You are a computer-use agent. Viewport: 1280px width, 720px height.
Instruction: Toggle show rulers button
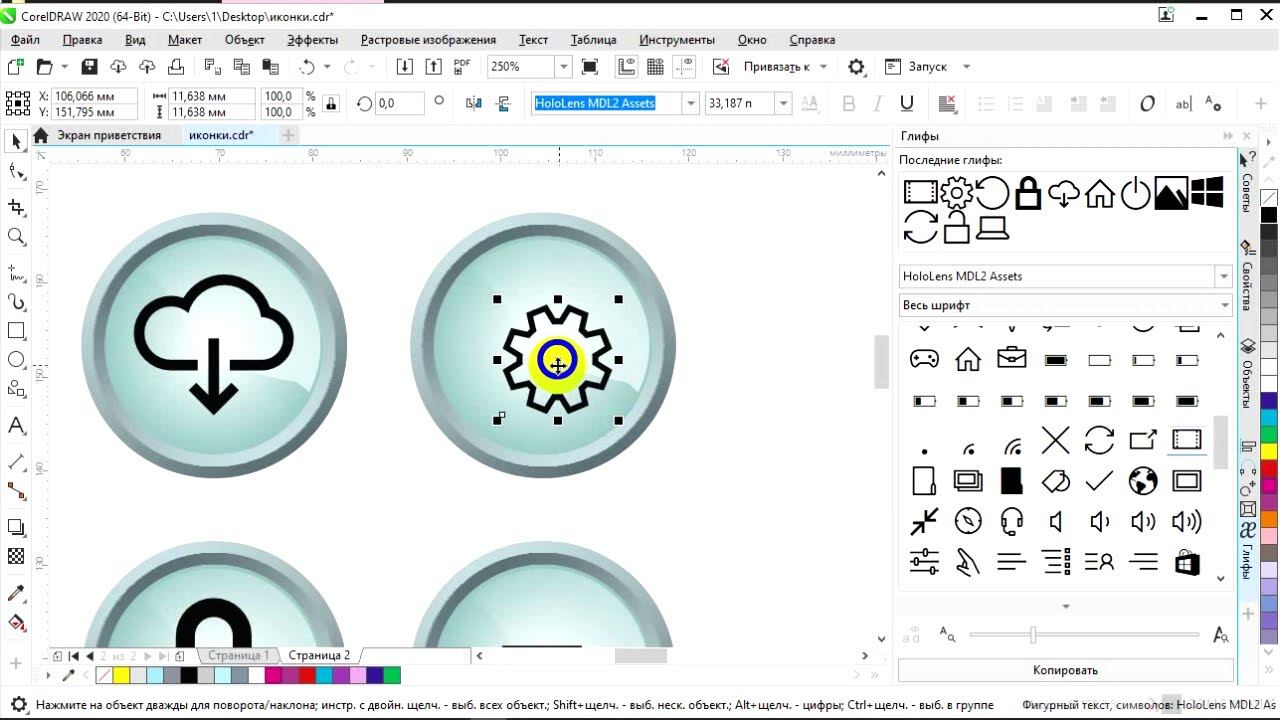click(626, 67)
